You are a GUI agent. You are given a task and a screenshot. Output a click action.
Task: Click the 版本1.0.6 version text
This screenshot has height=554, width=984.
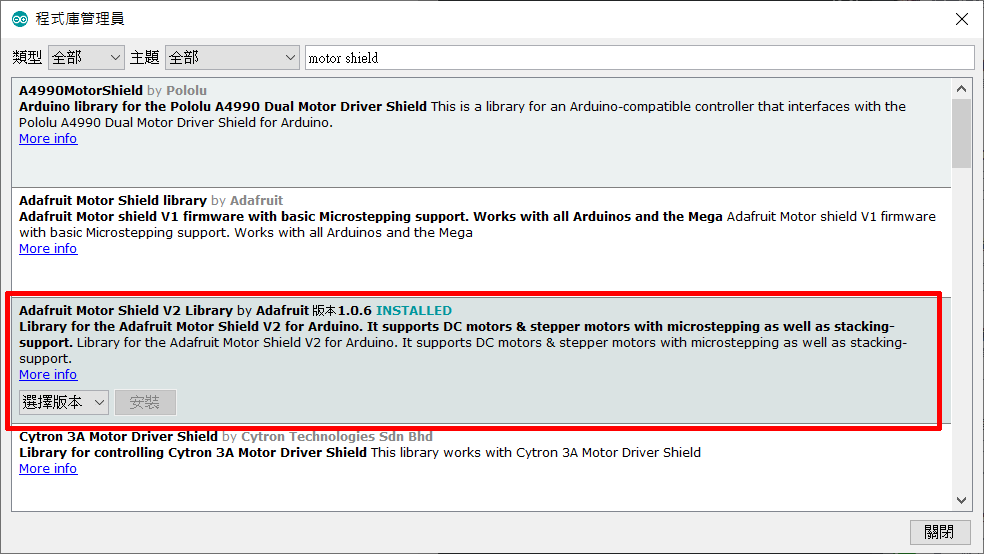[342, 311]
